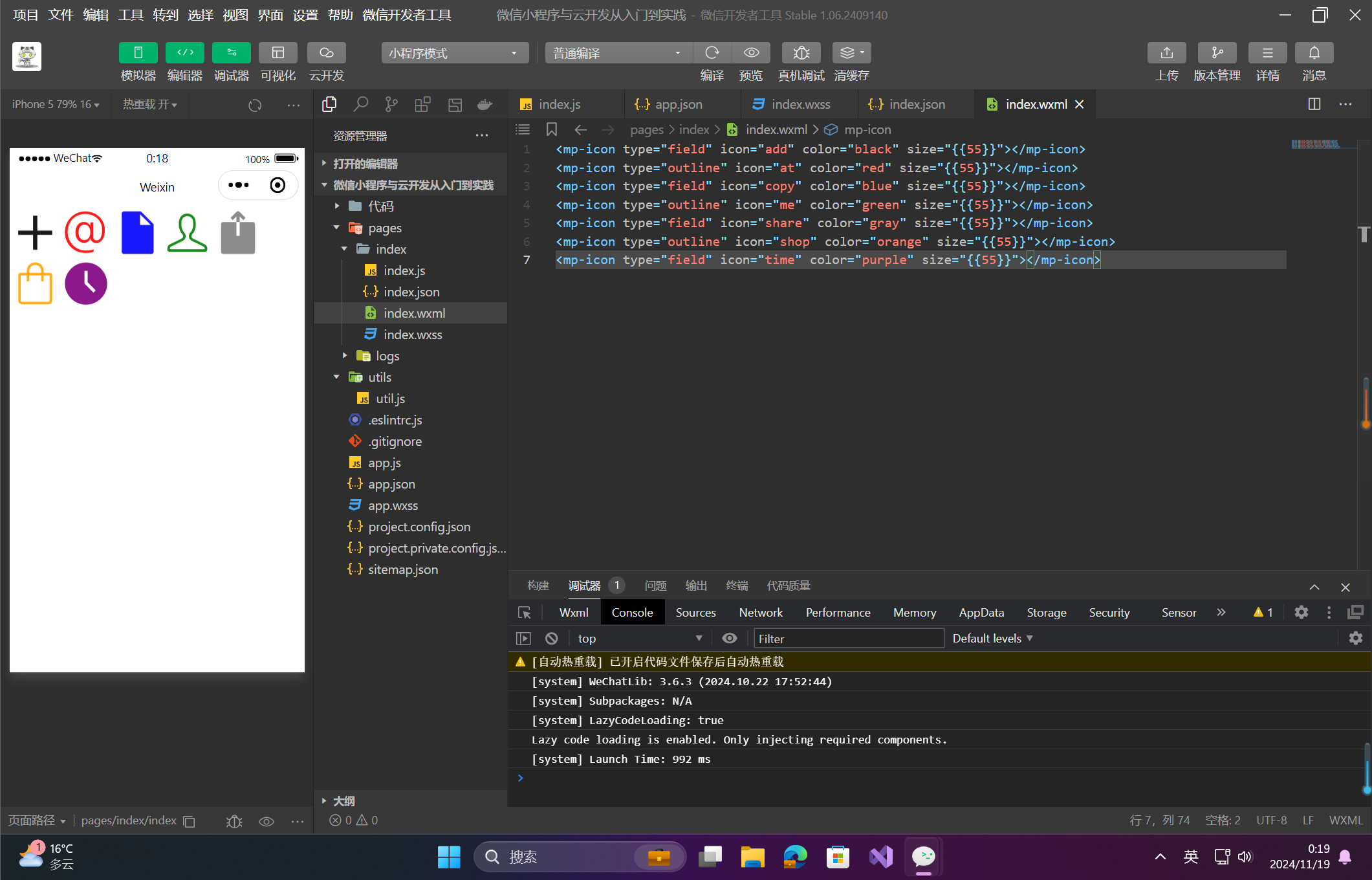
Task: Click the split editor icon
Action: click(x=1314, y=104)
